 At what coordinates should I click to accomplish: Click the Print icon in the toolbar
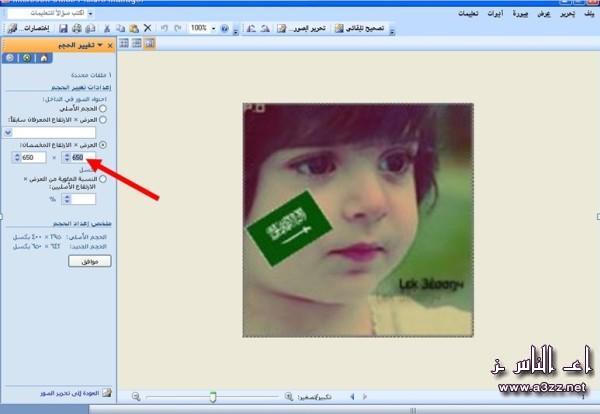click(77, 28)
